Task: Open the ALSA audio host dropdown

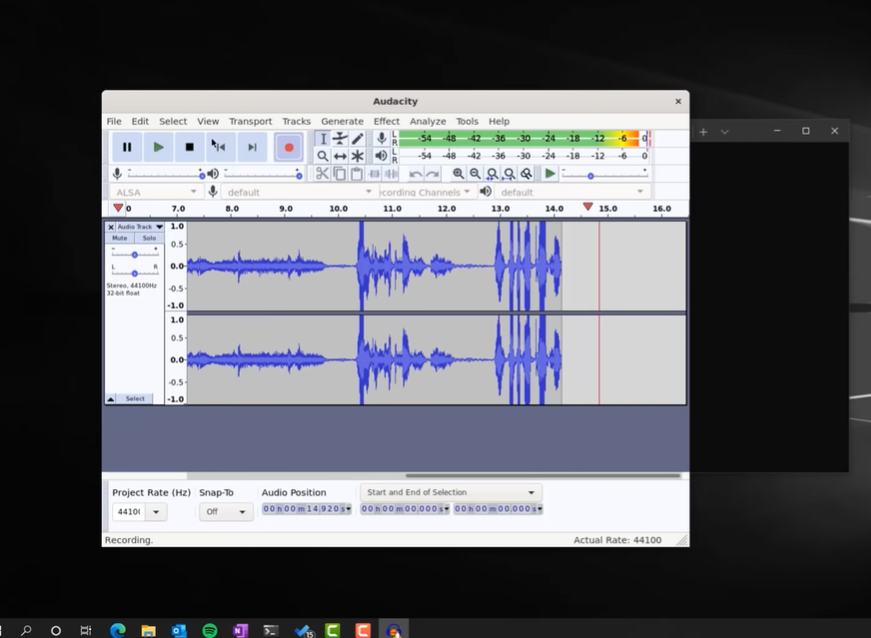Action: (156, 192)
